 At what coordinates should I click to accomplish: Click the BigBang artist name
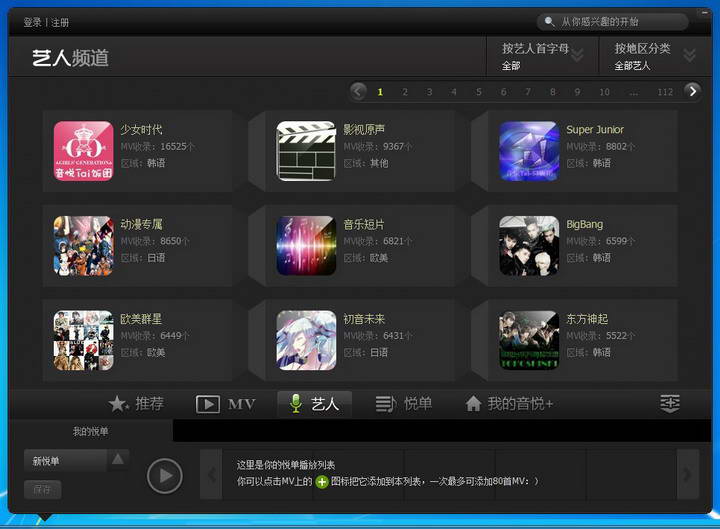coord(585,224)
